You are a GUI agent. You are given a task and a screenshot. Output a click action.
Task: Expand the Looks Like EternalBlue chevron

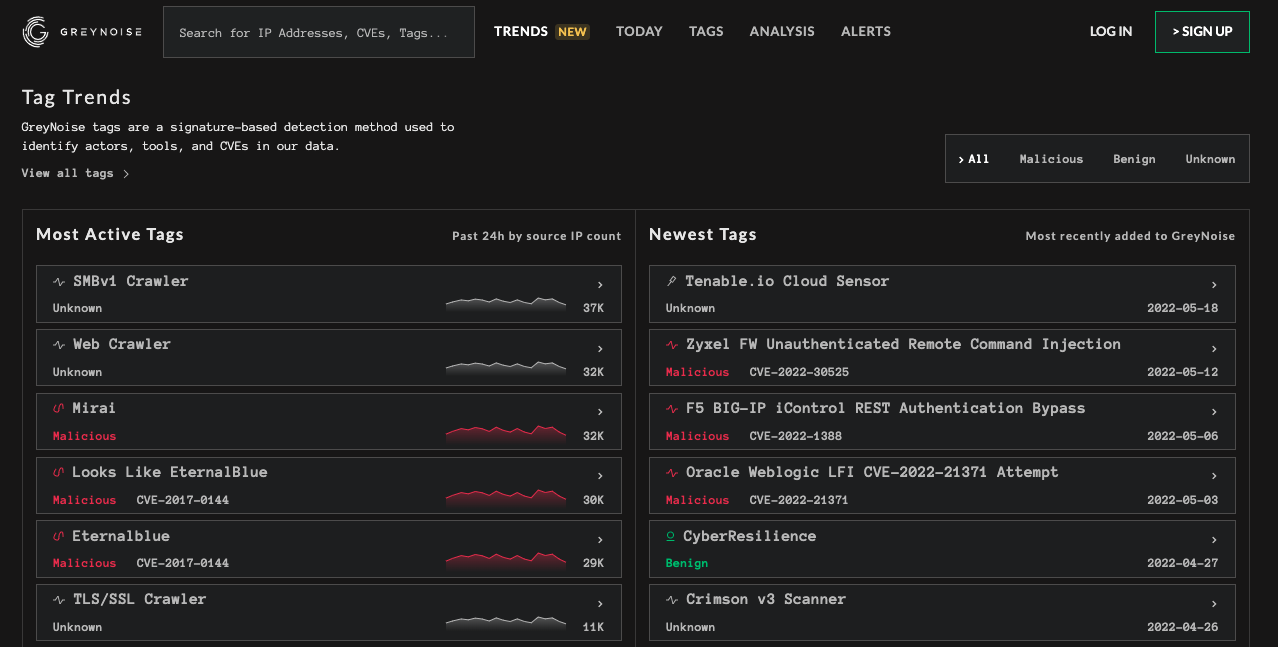tap(600, 476)
